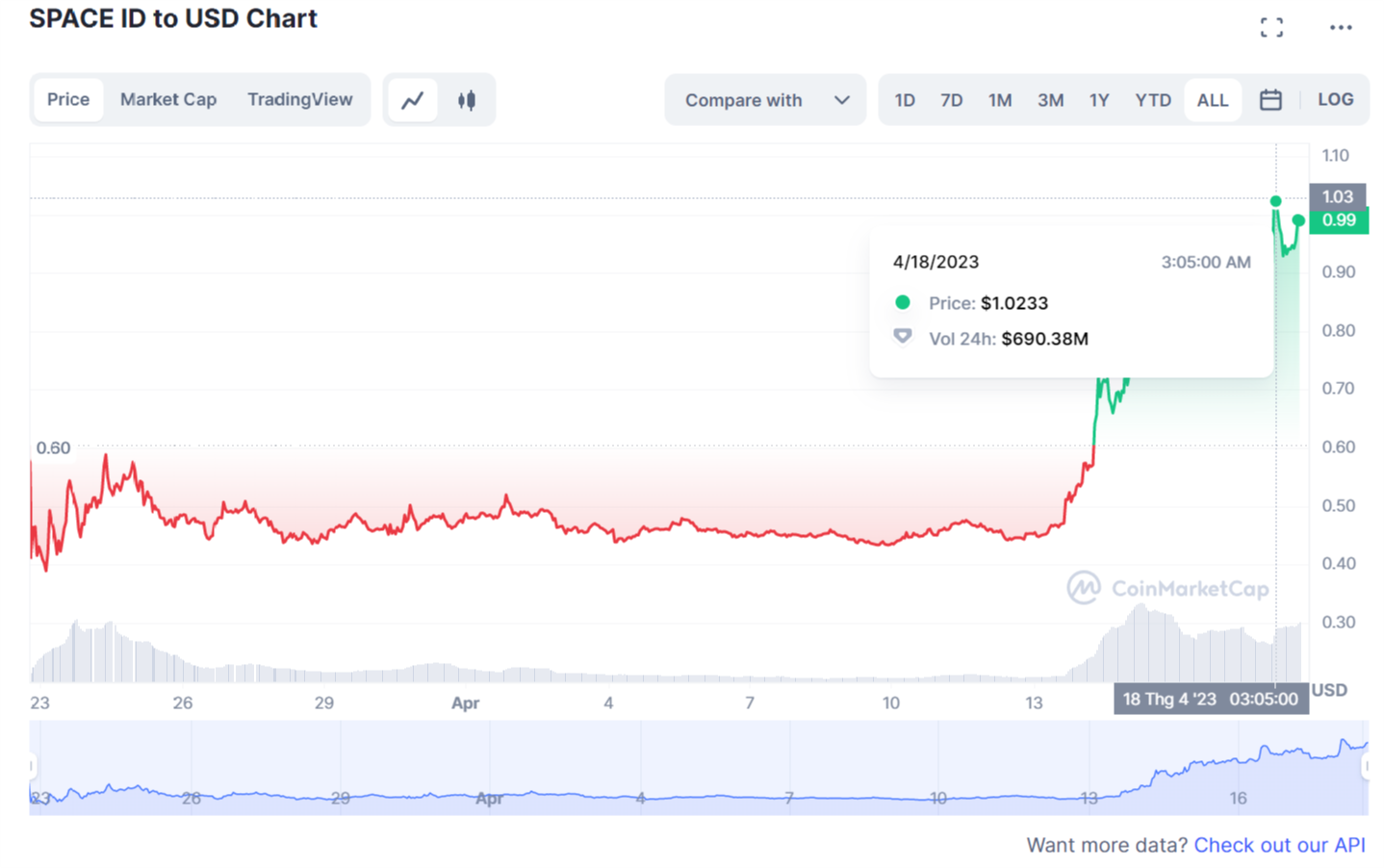
Task: Select the 7D time range
Action: click(951, 100)
